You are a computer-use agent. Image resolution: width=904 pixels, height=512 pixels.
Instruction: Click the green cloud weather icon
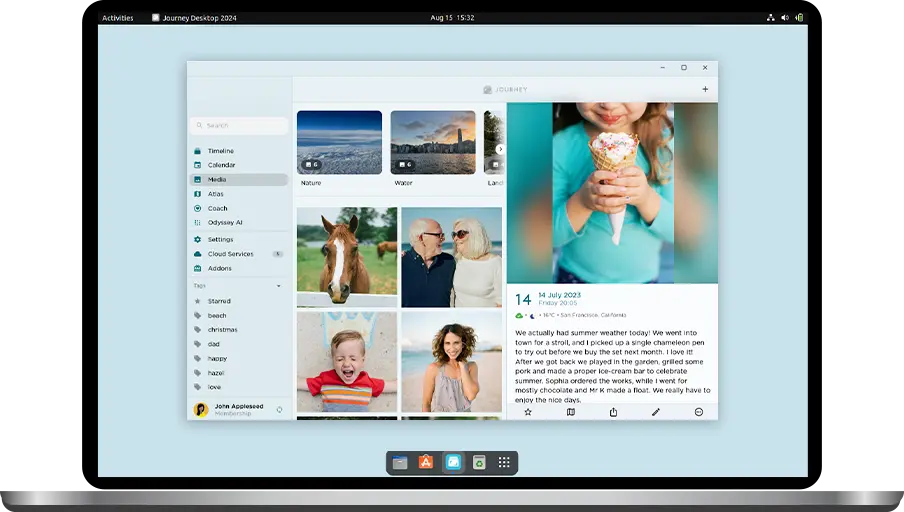[x=519, y=315]
